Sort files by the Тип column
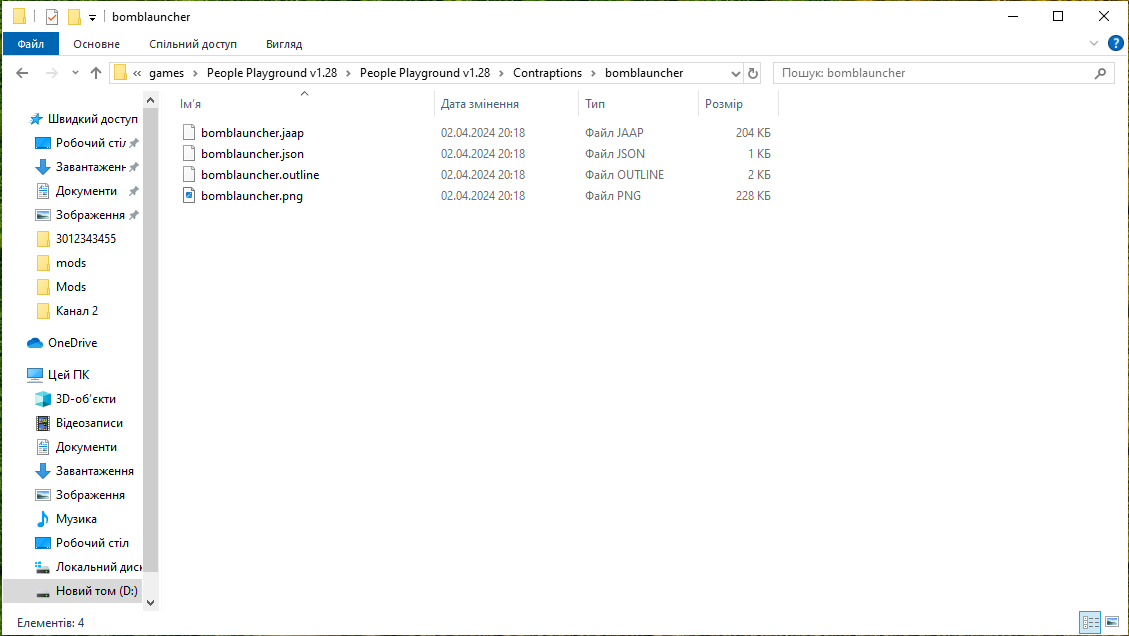The width and height of the screenshot is (1129, 636). (x=638, y=104)
